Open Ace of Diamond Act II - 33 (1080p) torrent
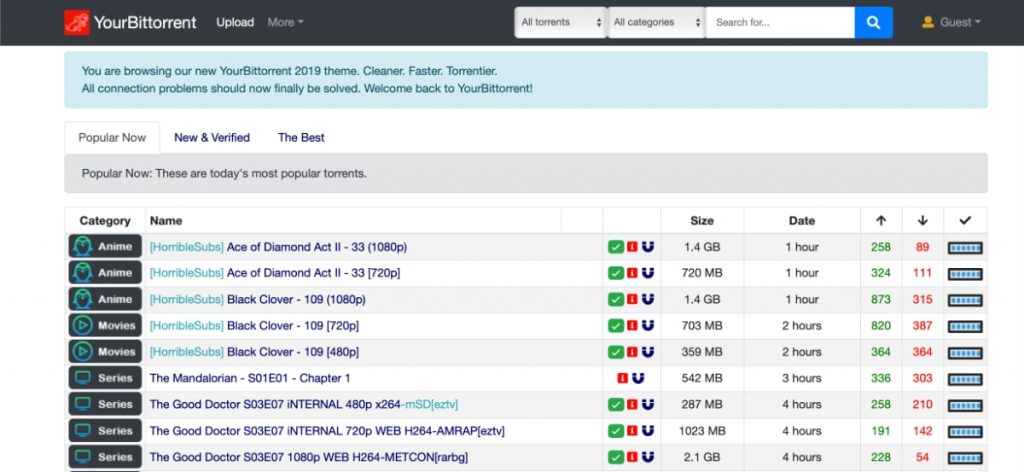This screenshot has height=472, width=1024. coord(278,247)
